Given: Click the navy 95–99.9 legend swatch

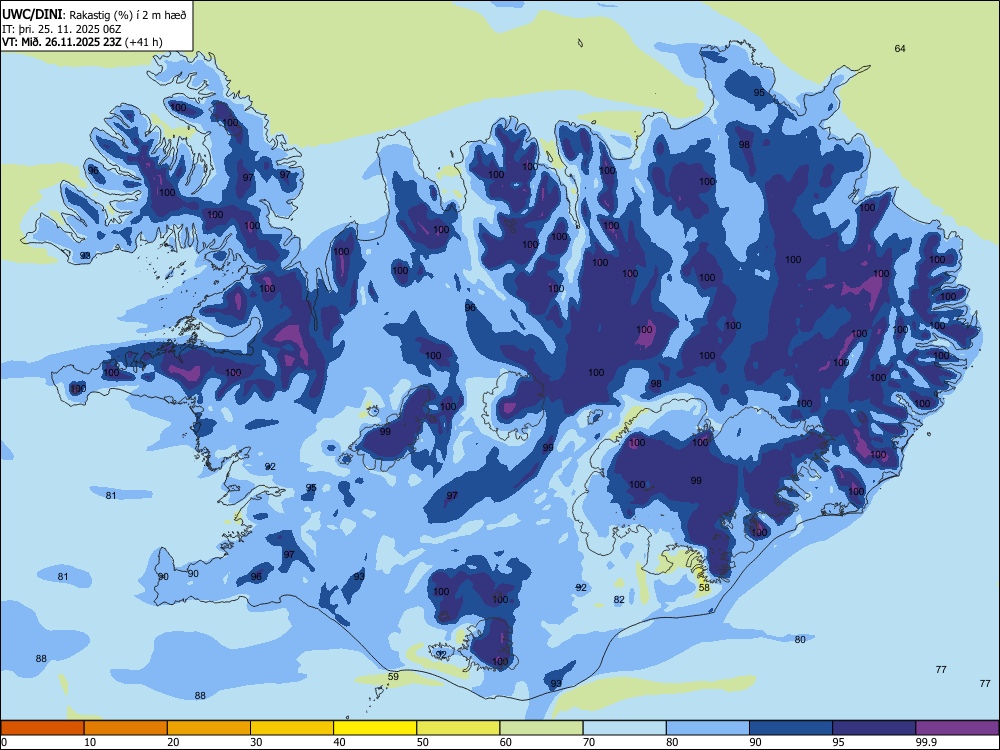Looking at the screenshot, I should tap(874, 728).
